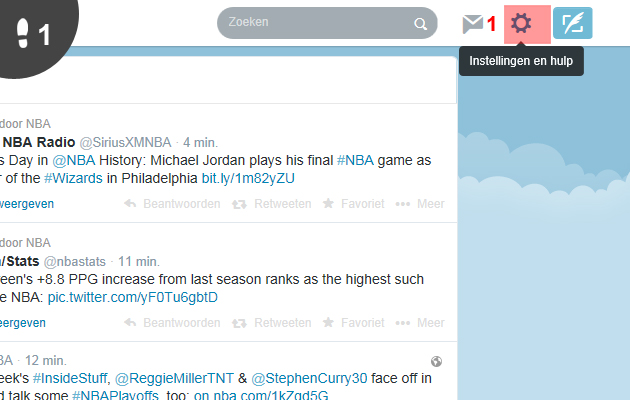
Task: Open the NBA Radio display name
Action: (x=38, y=142)
